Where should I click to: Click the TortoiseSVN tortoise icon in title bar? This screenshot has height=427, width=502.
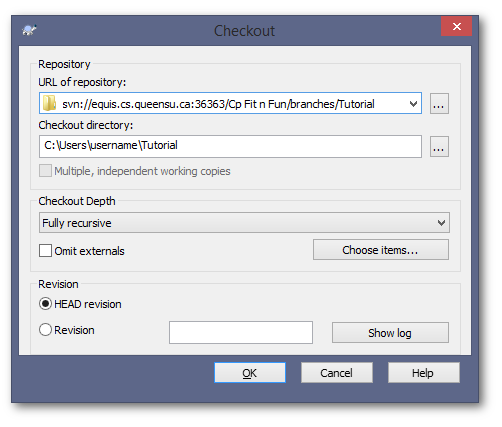[x=29, y=30]
